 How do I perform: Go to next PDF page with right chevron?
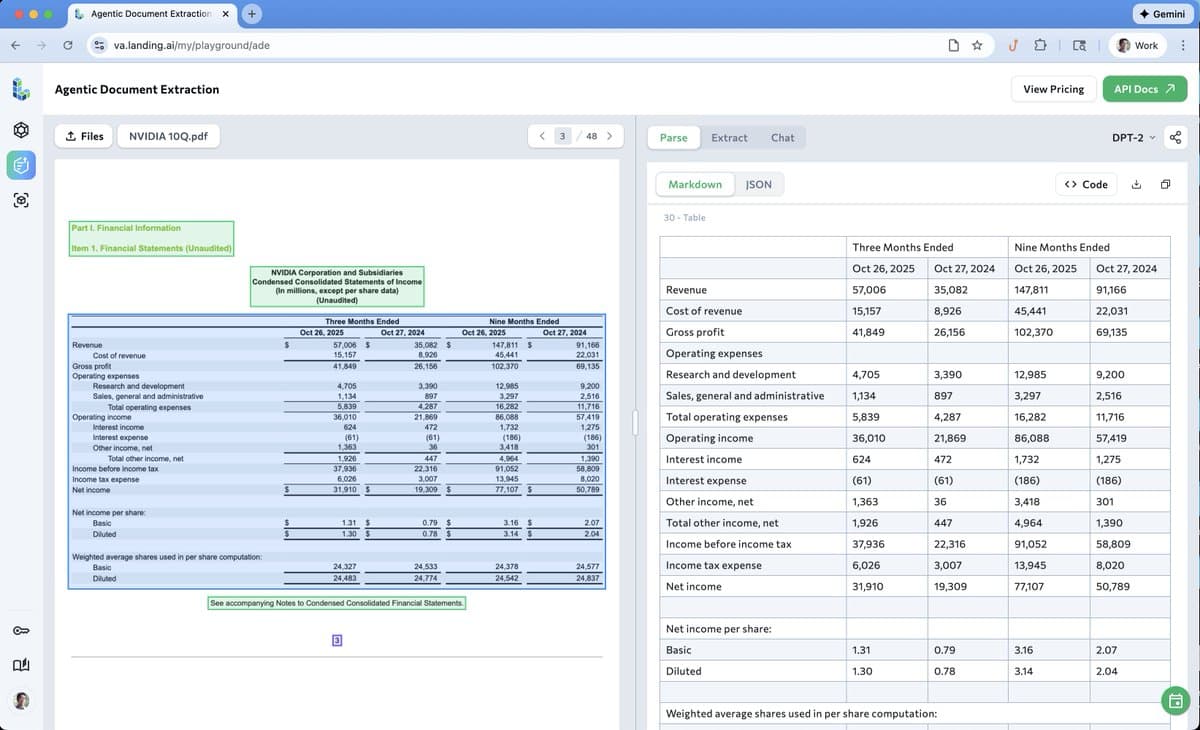tap(609, 136)
